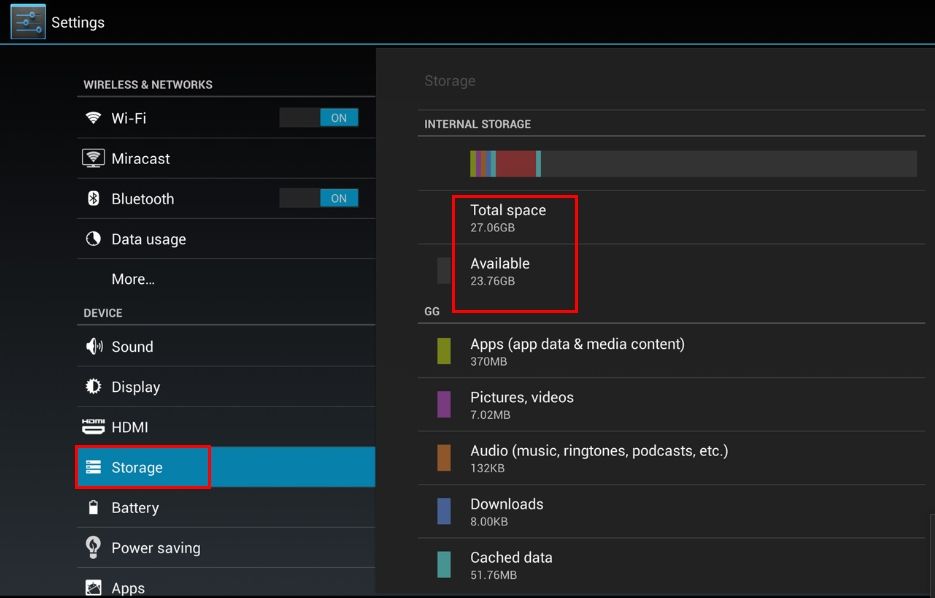The image size is (935, 598).
Task: Tap the Wi-Fi signal icon
Action: pos(93,118)
